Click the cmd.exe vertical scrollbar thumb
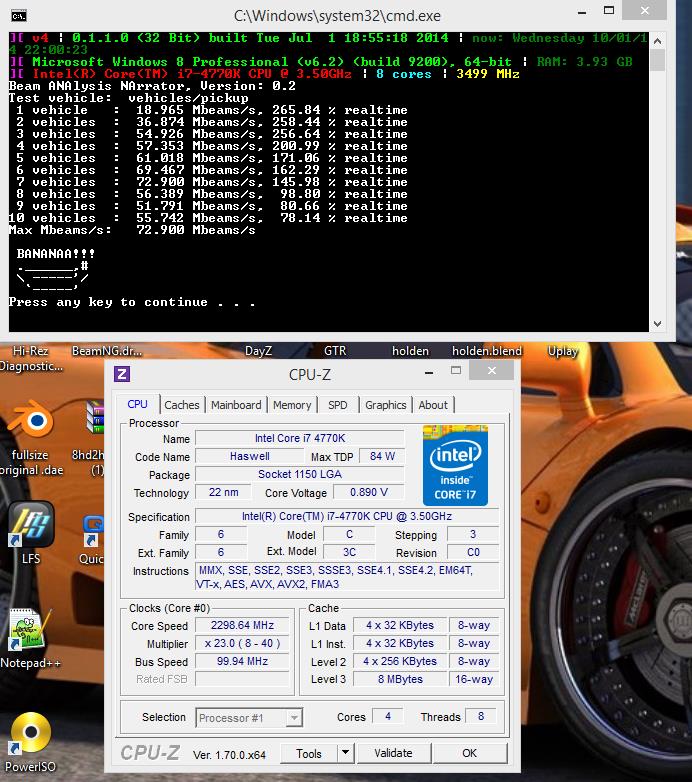Image resolution: width=692 pixels, height=782 pixels. coord(657,60)
